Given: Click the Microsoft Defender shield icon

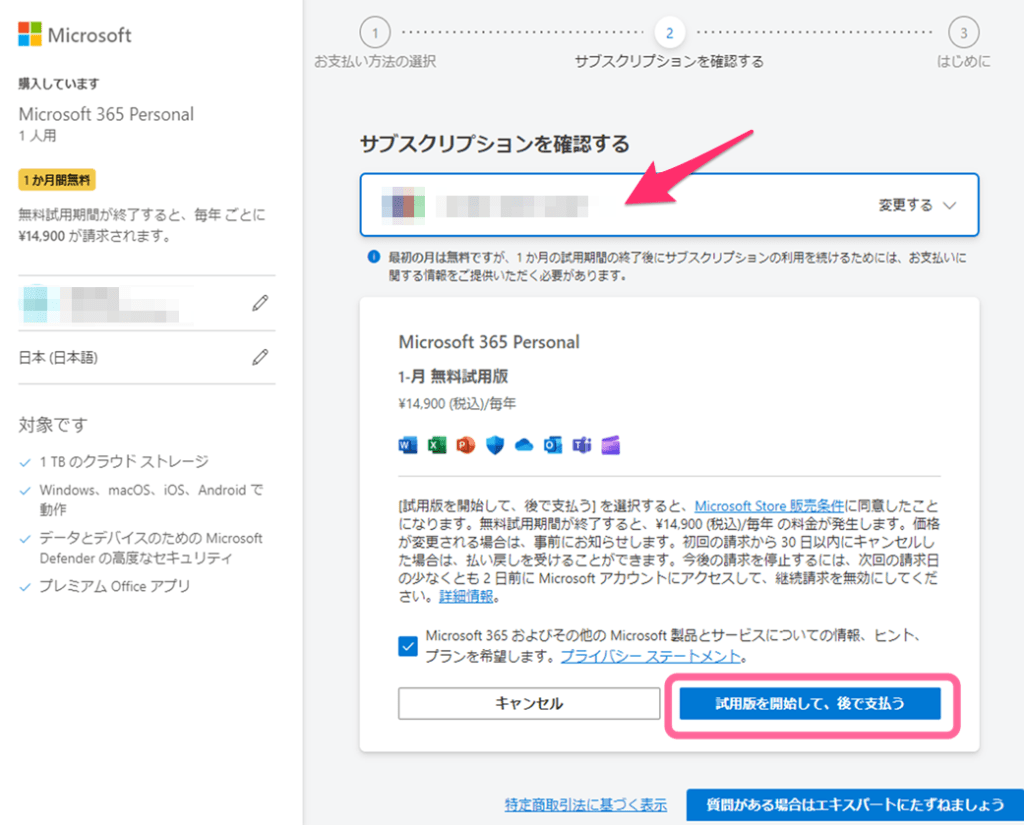Looking at the screenshot, I should coord(495,445).
